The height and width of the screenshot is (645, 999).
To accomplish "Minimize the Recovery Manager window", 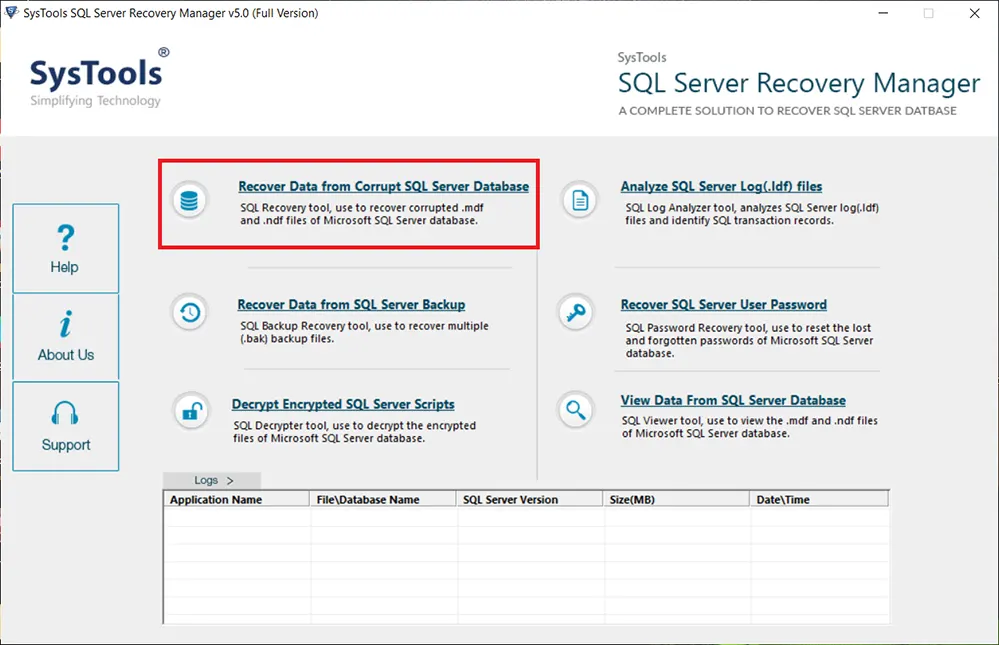I will pyautogui.click(x=883, y=13).
